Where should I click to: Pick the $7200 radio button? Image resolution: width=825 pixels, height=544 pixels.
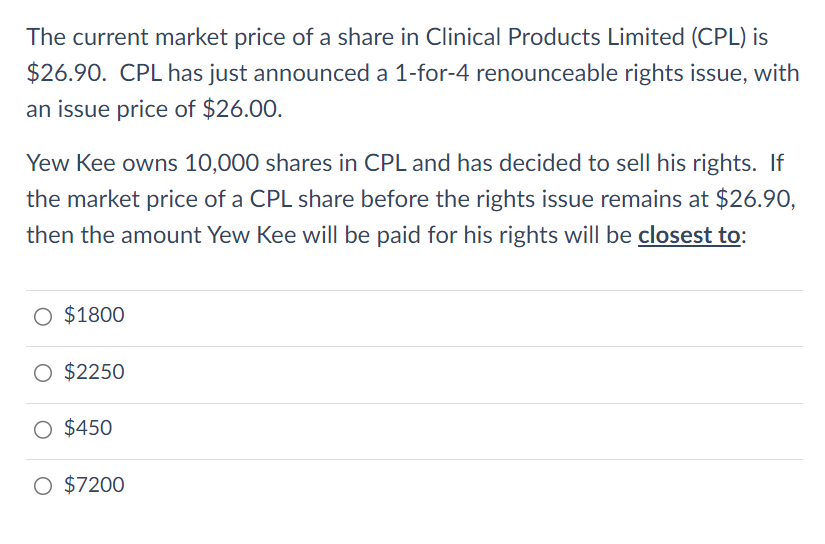point(43,486)
